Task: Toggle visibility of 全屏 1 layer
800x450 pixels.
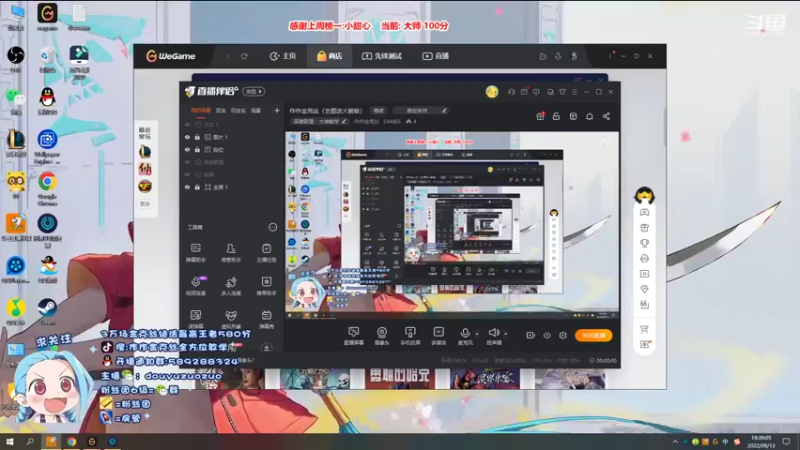Action: pyautogui.click(x=187, y=187)
